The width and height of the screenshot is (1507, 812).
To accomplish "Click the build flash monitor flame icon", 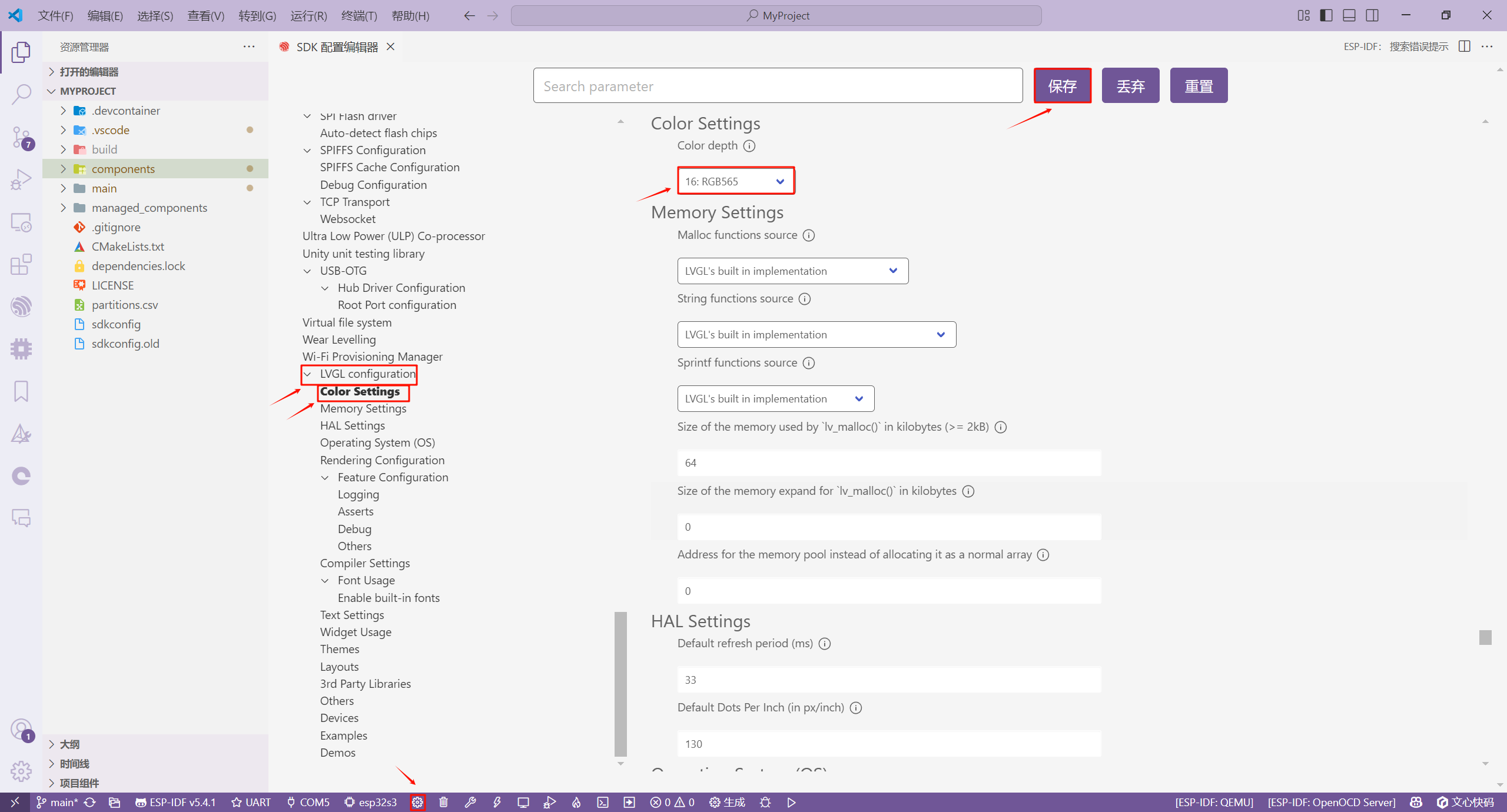I will click(x=576, y=802).
